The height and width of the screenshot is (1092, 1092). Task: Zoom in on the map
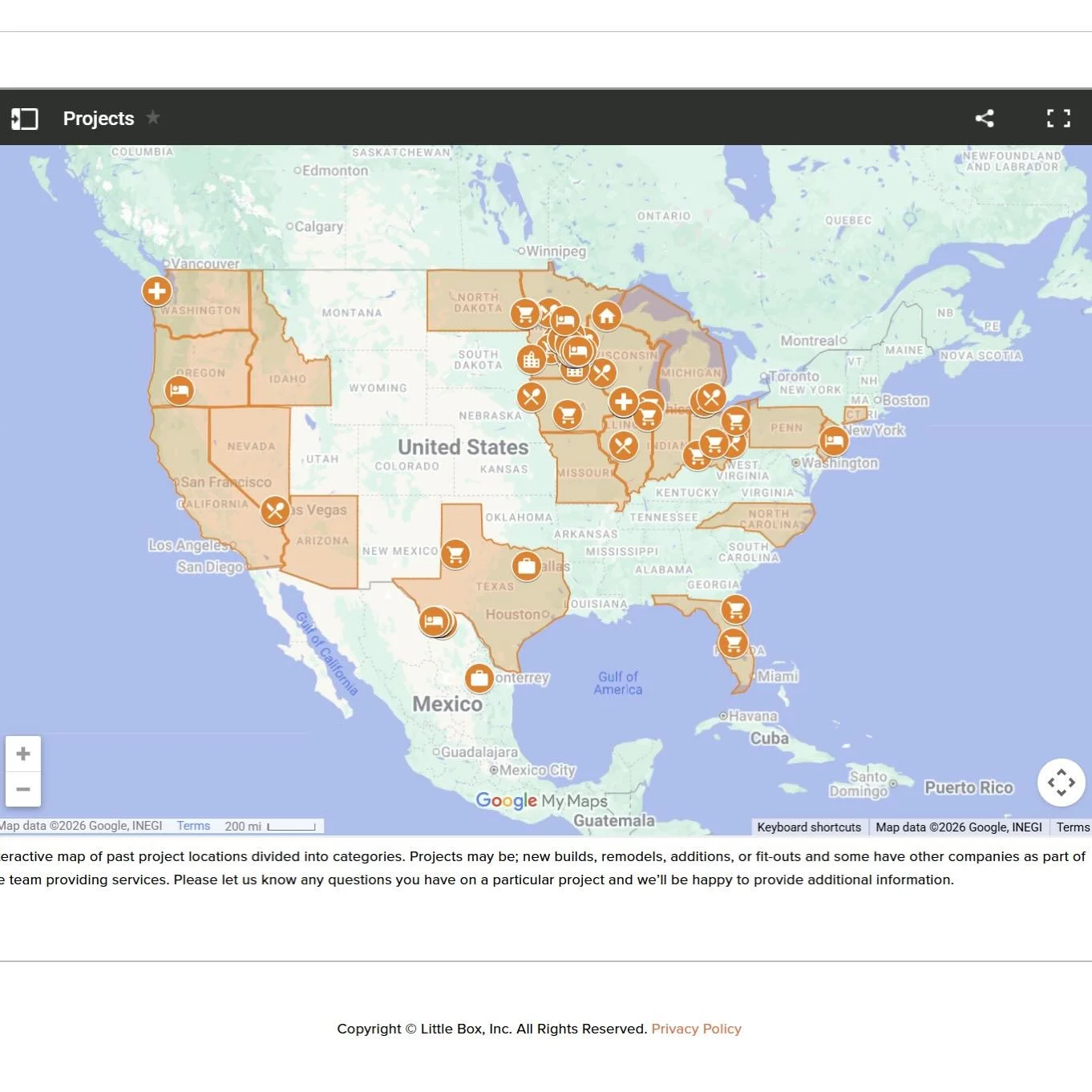[23, 753]
